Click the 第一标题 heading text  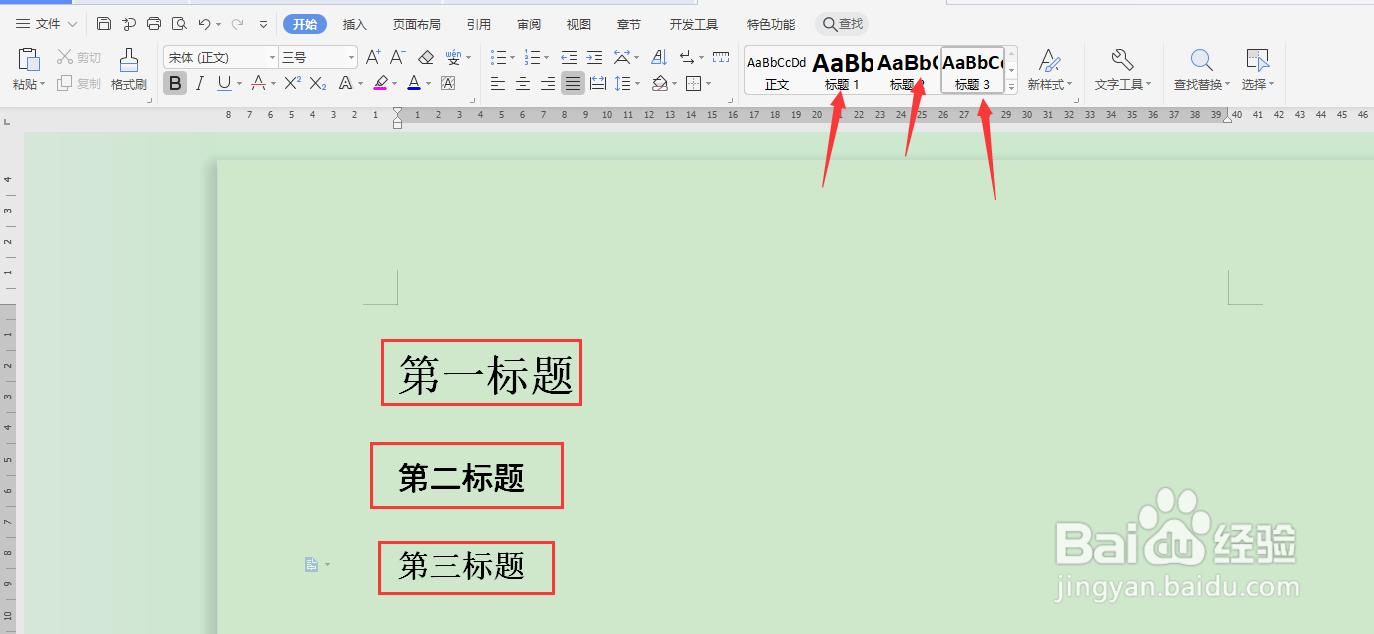pyautogui.click(x=486, y=375)
